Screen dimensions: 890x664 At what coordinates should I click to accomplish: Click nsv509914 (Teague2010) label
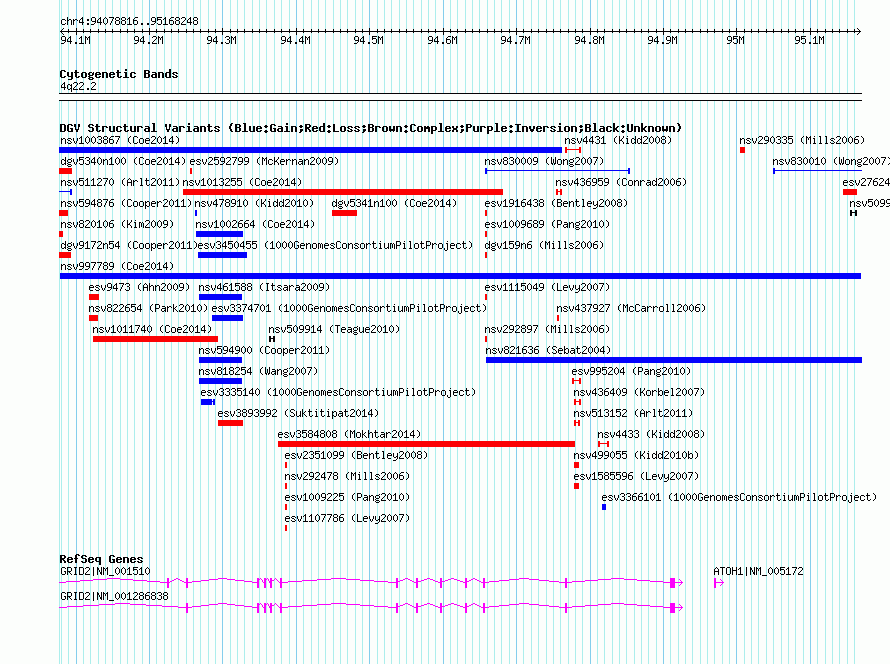click(334, 329)
